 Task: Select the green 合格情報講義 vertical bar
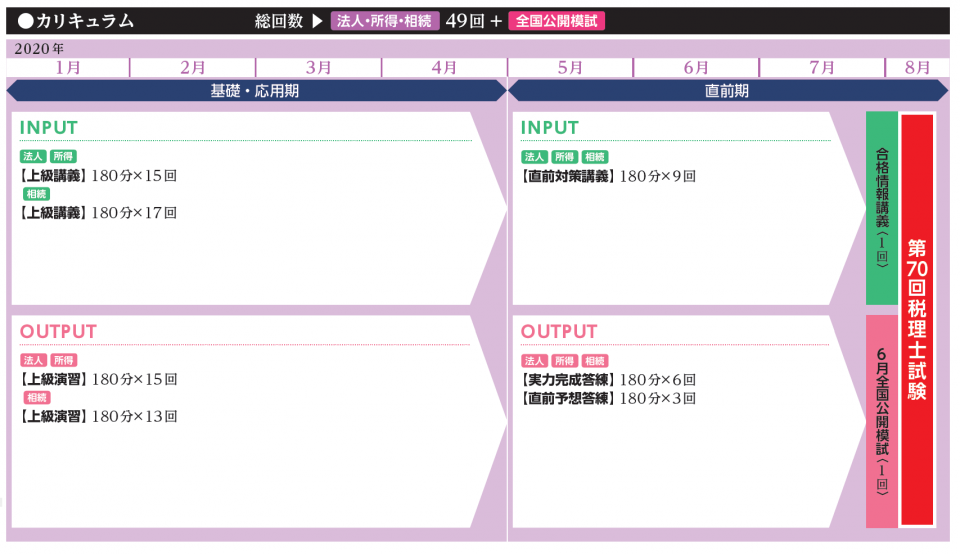pos(881,208)
